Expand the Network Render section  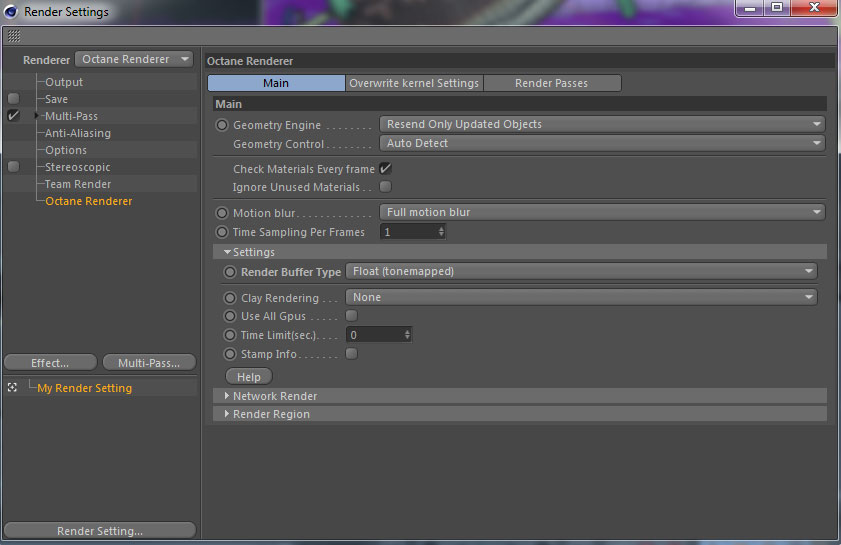coord(227,395)
